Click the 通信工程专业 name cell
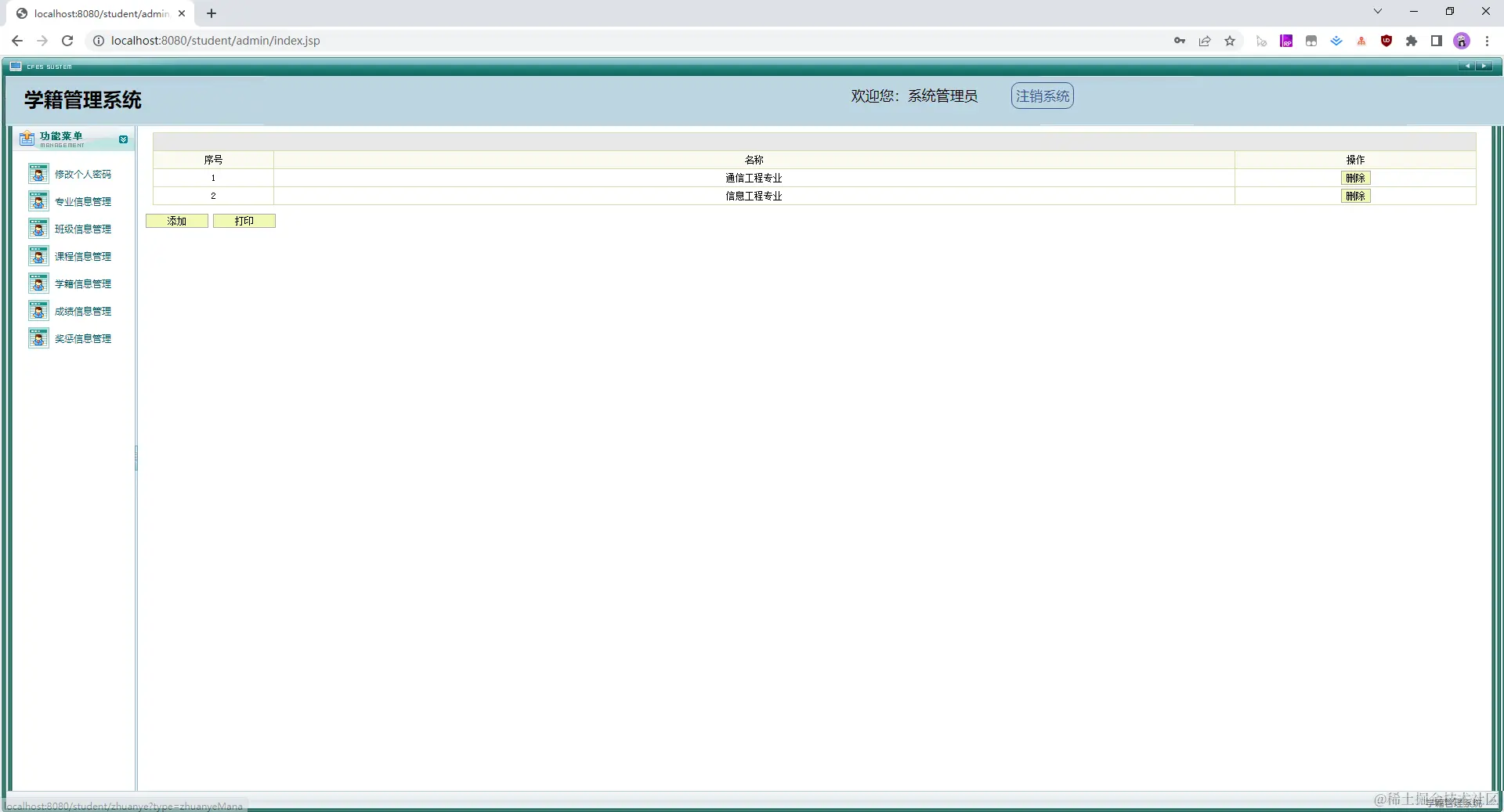The image size is (1504, 812). (x=754, y=178)
